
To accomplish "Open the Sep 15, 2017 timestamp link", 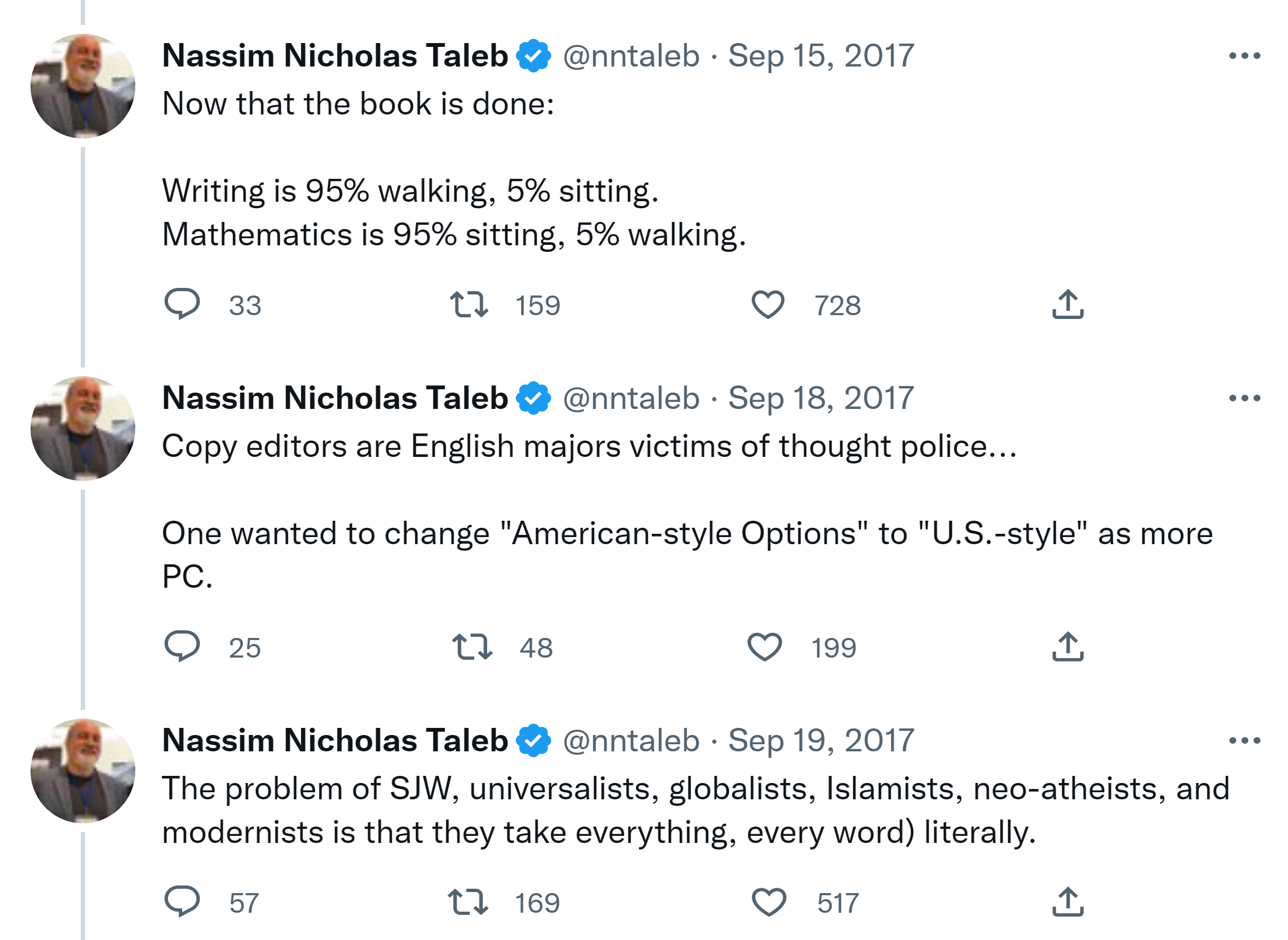I will [x=820, y=56].
